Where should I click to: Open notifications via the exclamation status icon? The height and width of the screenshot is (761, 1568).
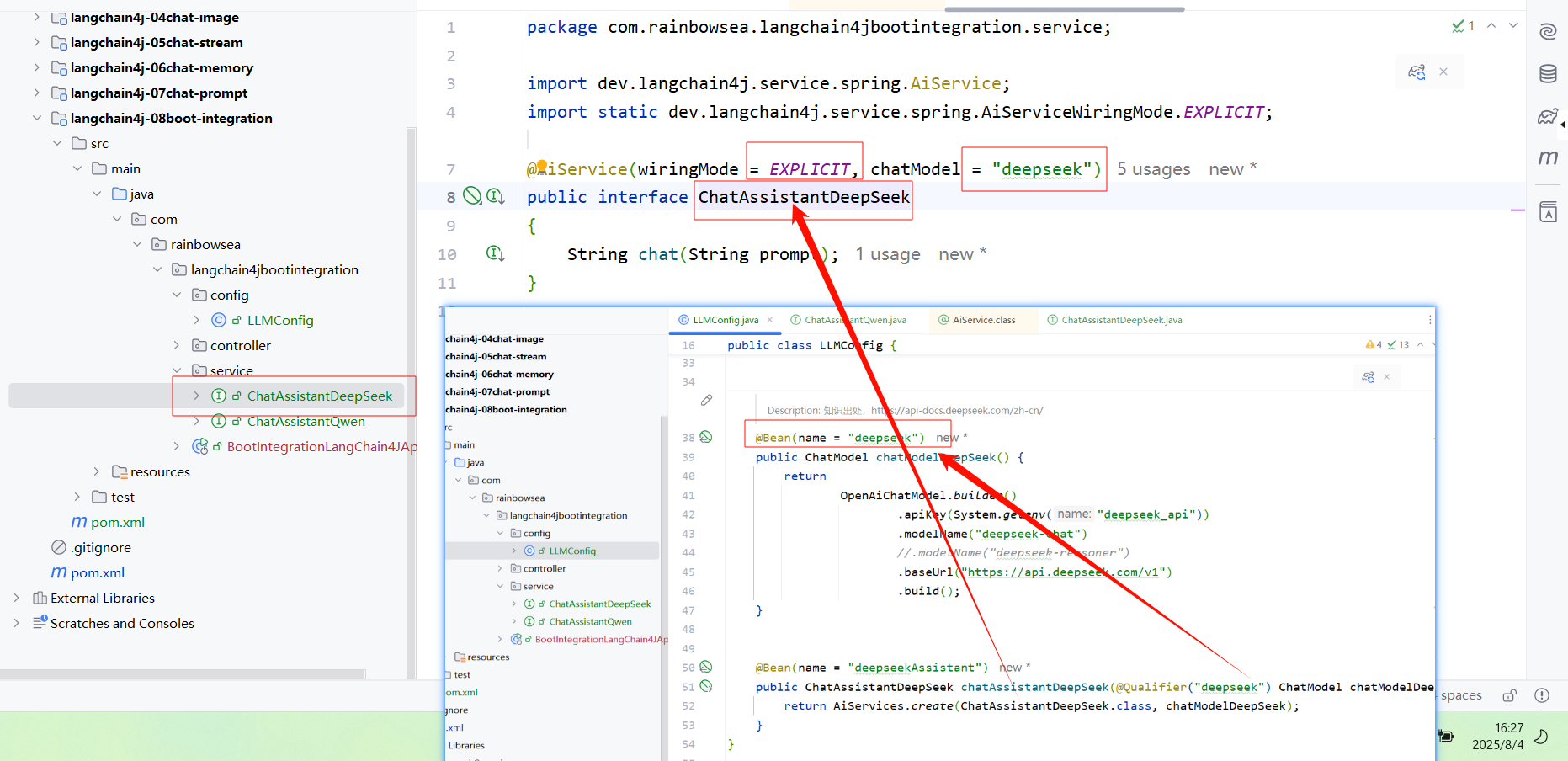pos(1543,695)
